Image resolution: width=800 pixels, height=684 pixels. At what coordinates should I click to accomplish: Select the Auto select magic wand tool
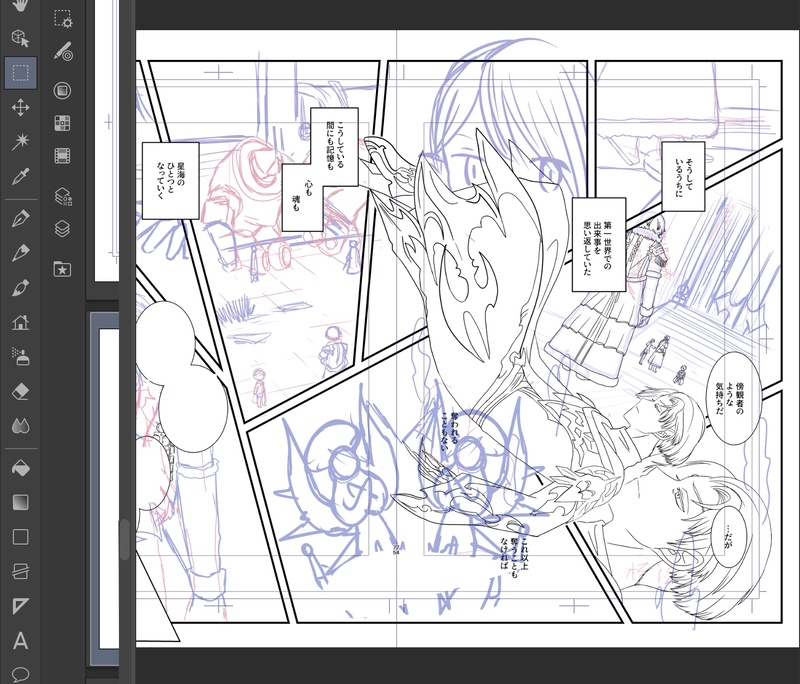pyautogui.click(x=20, y=142)
